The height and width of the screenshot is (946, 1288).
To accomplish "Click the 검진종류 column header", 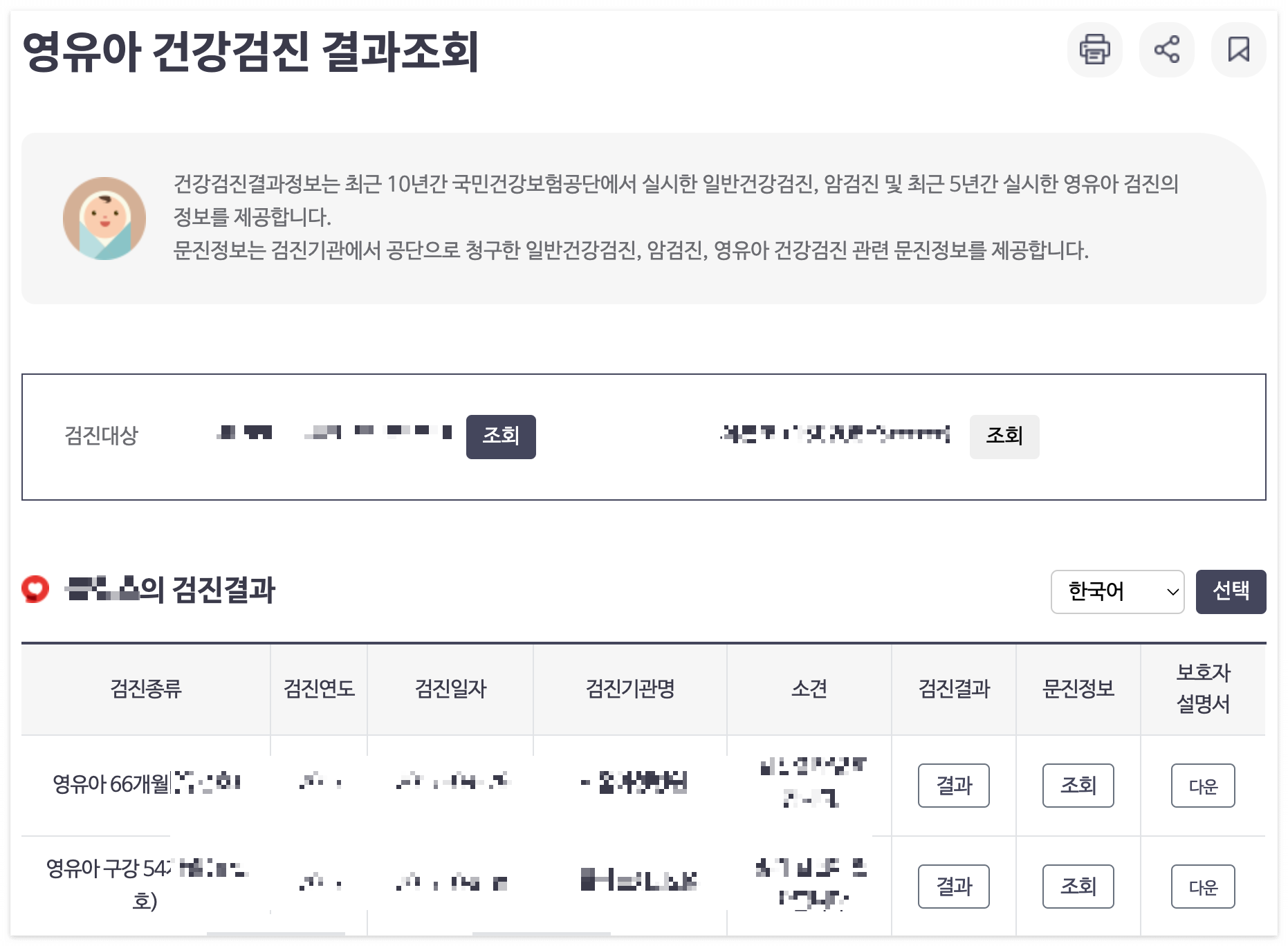I will tap(146, 689).
